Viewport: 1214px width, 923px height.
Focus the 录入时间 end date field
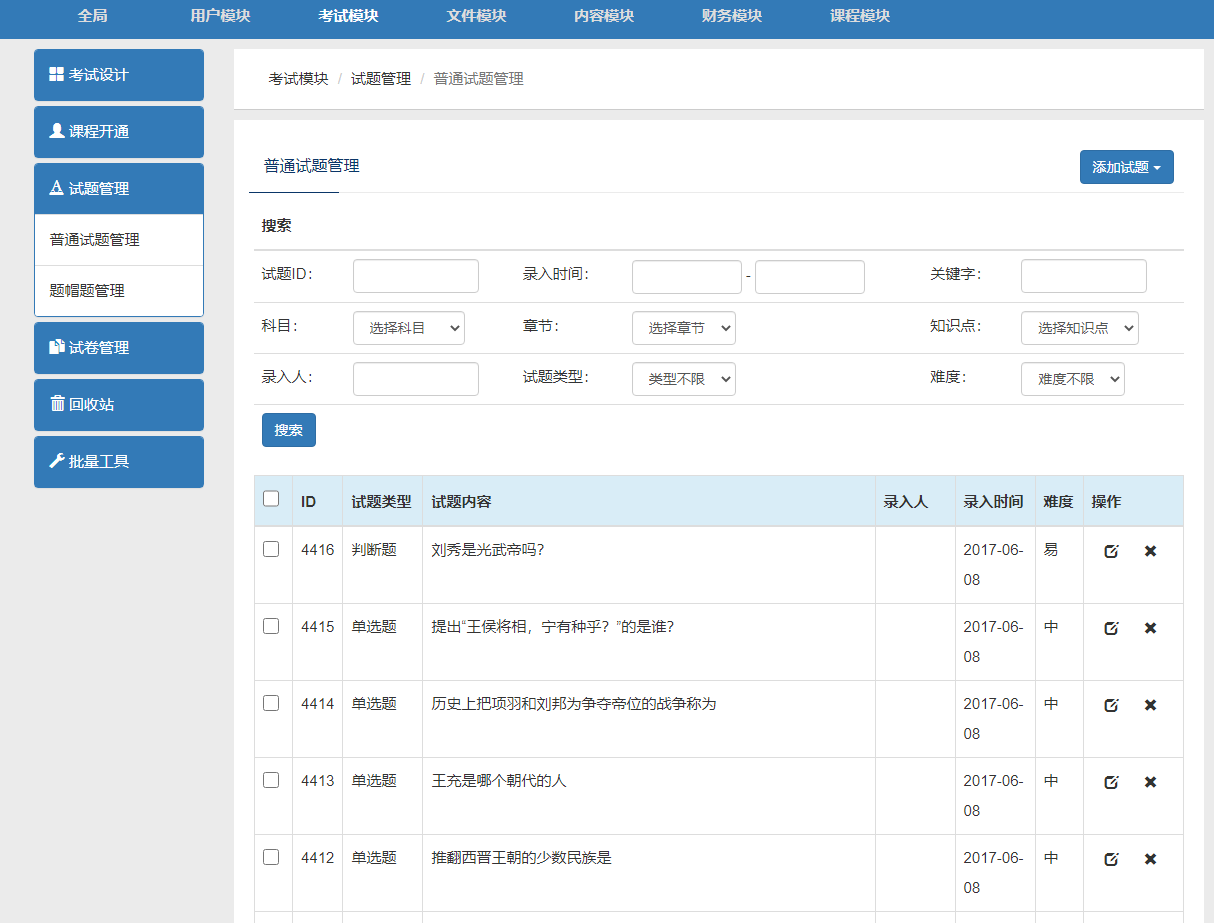coord(810,277)
